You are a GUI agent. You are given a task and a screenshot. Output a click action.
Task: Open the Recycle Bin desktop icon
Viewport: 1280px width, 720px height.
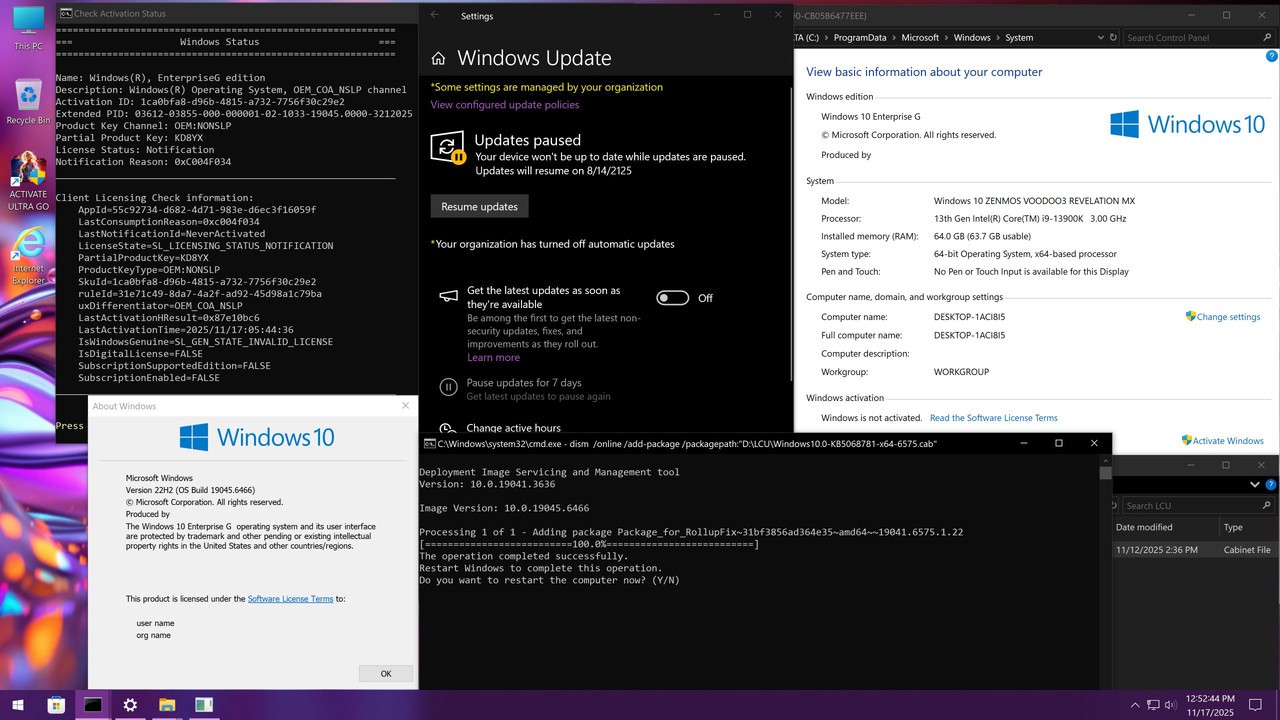28,101
